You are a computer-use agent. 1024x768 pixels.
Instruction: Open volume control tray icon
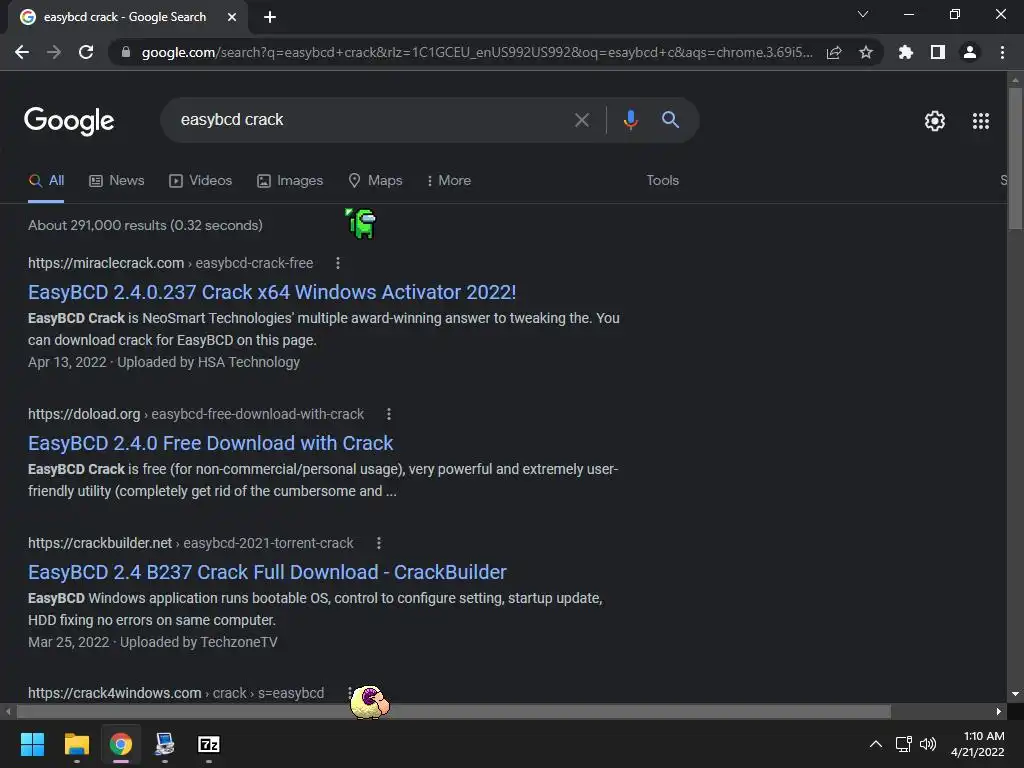click(927, 744)
